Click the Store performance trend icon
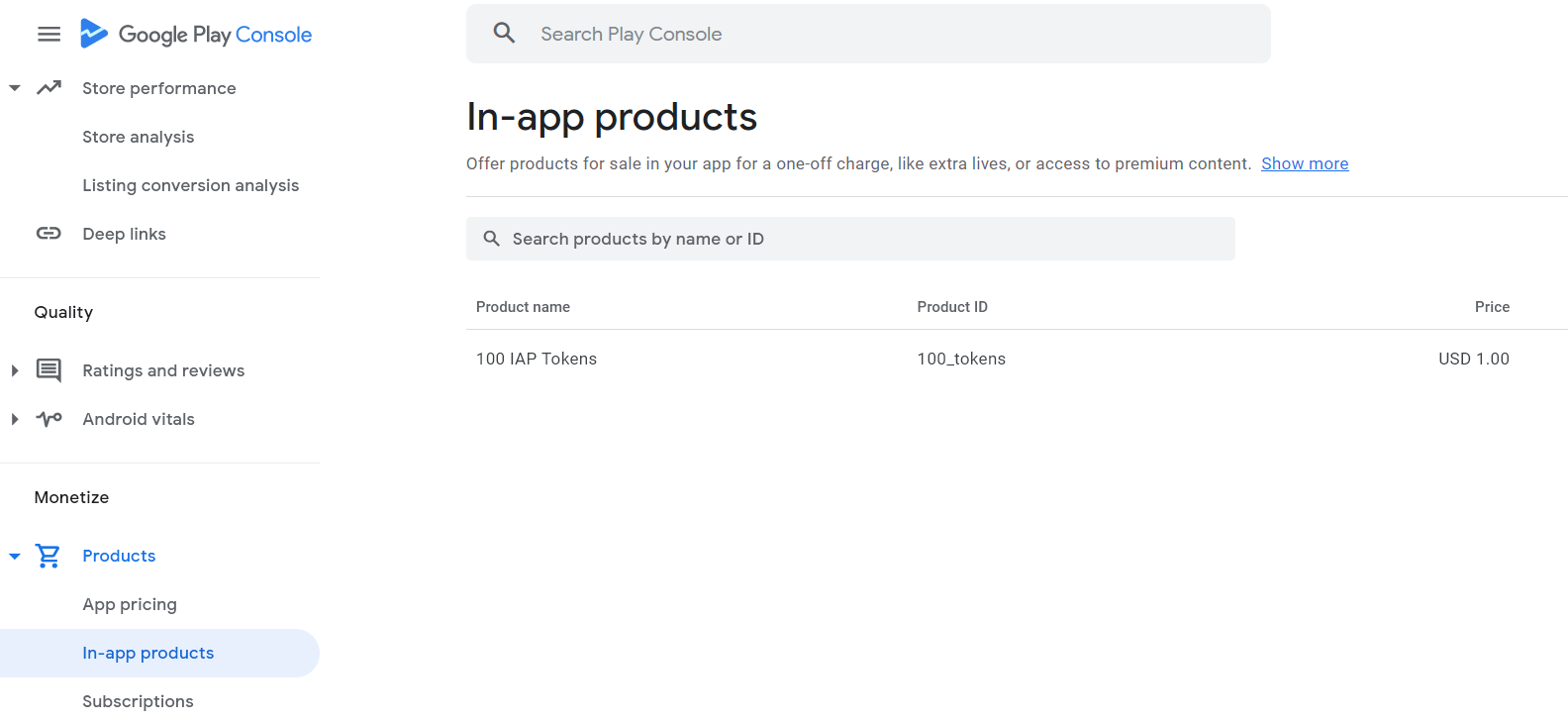 click(49, 88)
